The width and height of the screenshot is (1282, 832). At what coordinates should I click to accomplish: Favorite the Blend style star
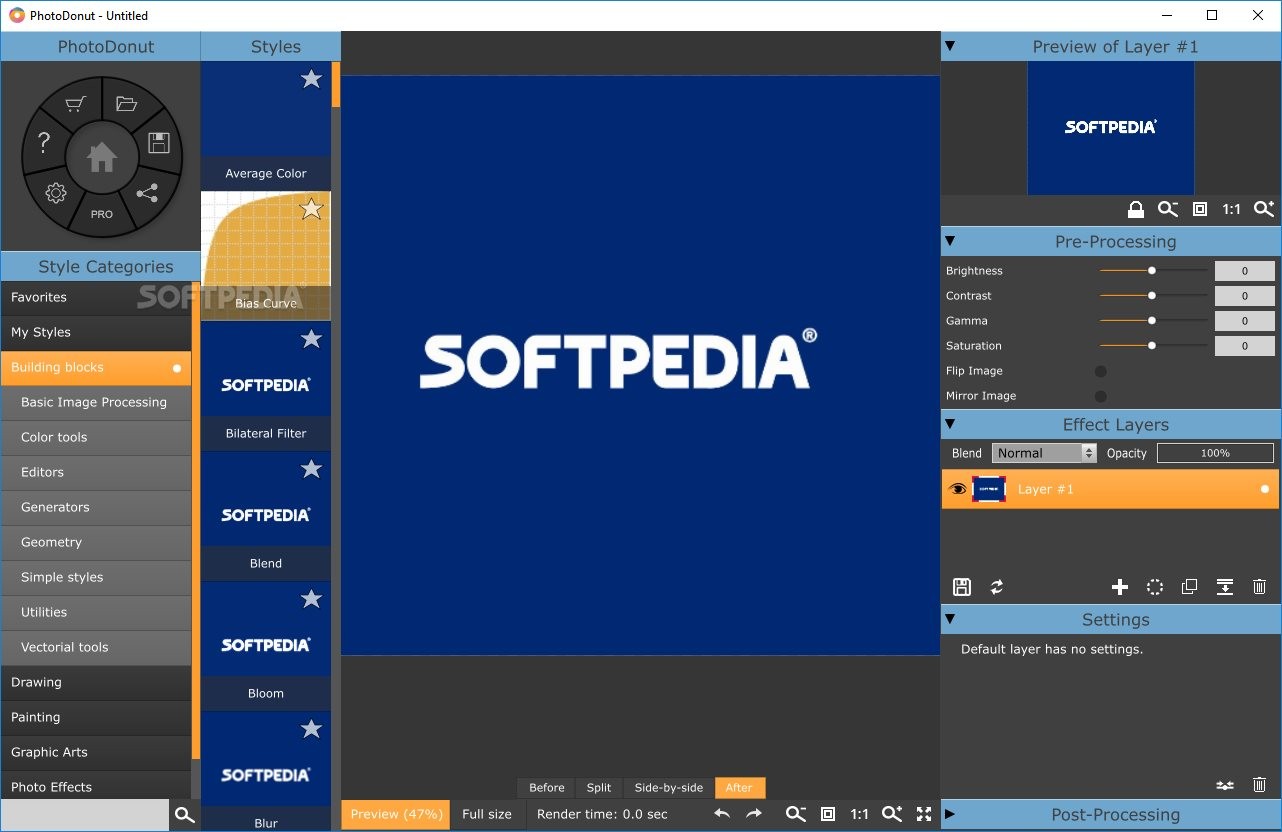pyautogui.click(x=311, y=469)
